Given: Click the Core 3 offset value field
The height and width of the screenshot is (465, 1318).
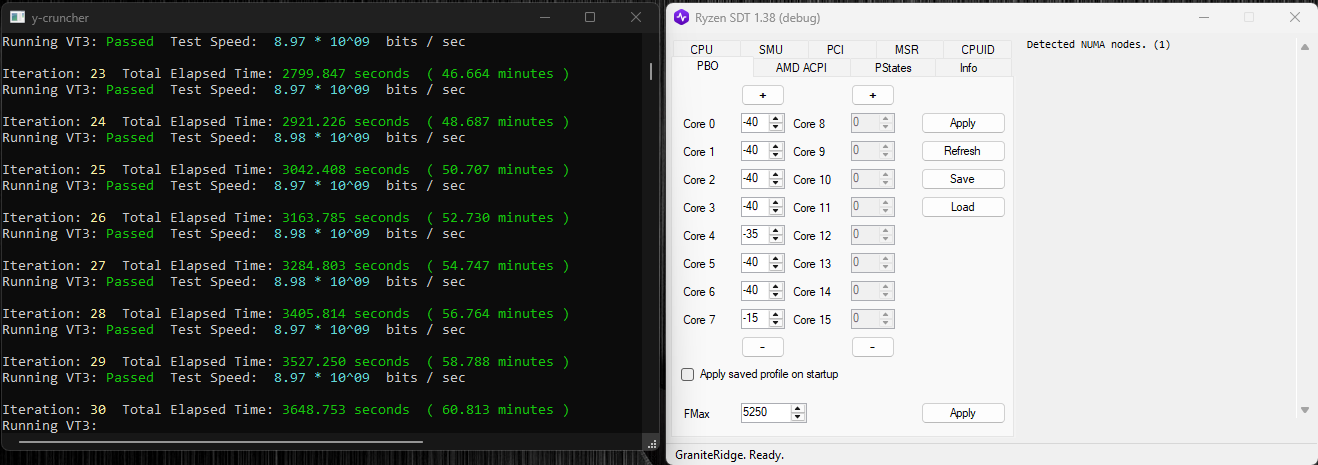Looking at the screenshot, I should tap(755, 207).
